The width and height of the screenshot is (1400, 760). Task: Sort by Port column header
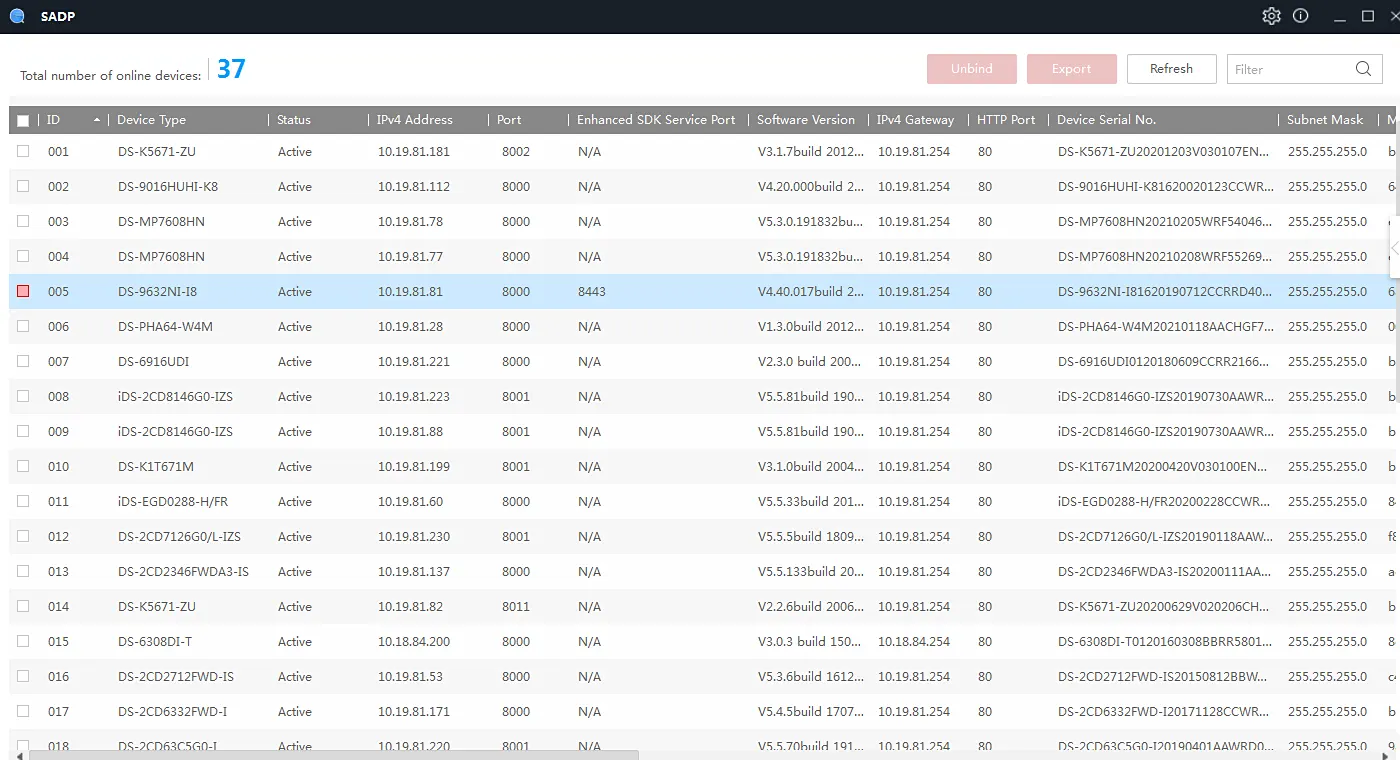(509, 120)
